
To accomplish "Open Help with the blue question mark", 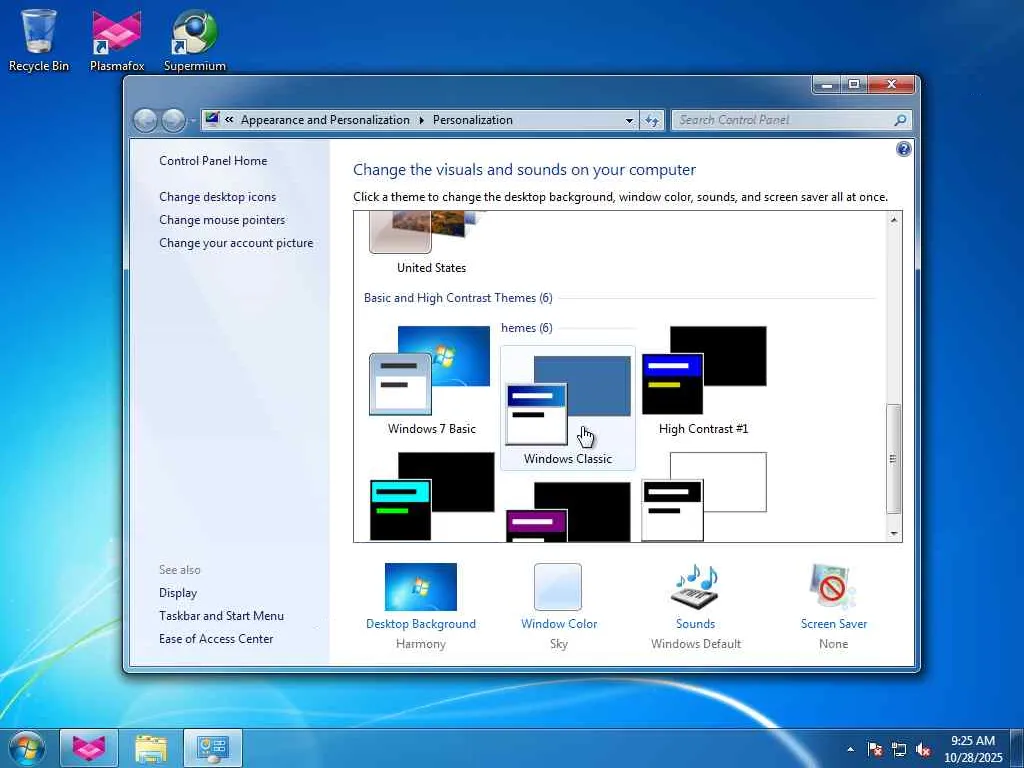I will pos(903,149).
